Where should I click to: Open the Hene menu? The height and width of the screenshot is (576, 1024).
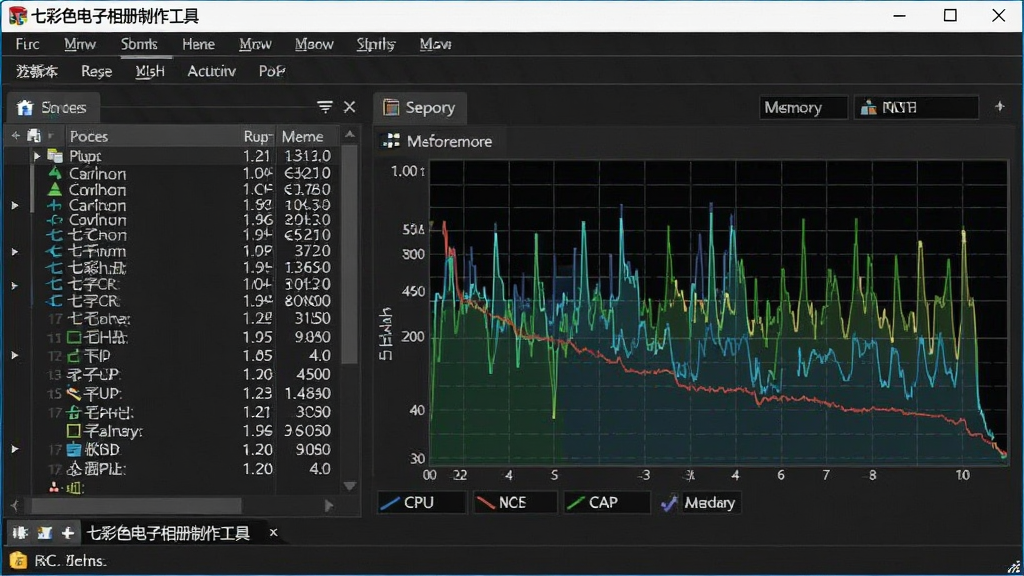pyautogui.click(x=199, y=44)
